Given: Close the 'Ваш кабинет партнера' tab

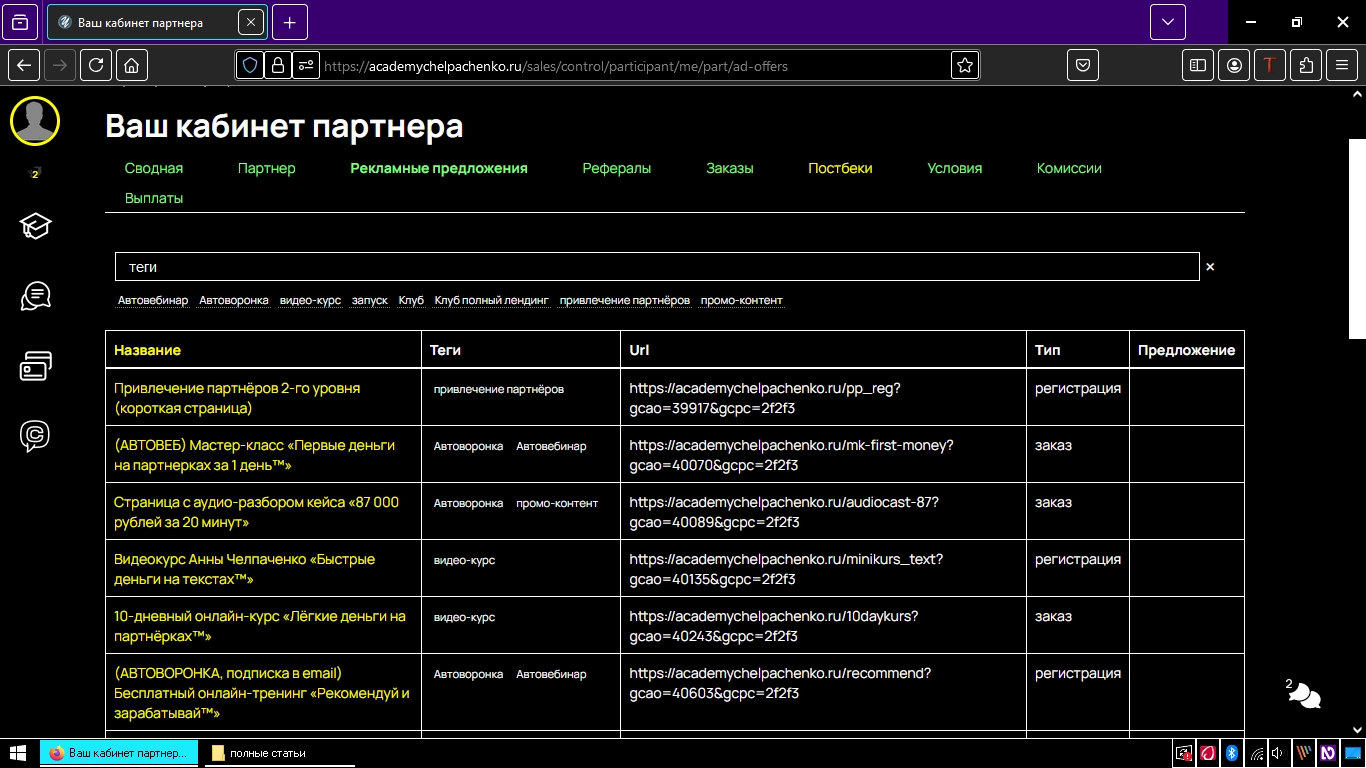Looking at the screenshot, I should [x=251, y=22].
